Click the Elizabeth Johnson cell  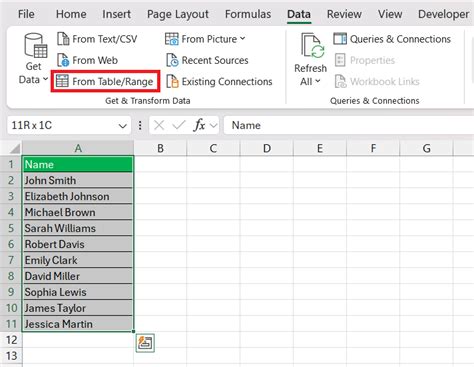click(x=78, y=196)
